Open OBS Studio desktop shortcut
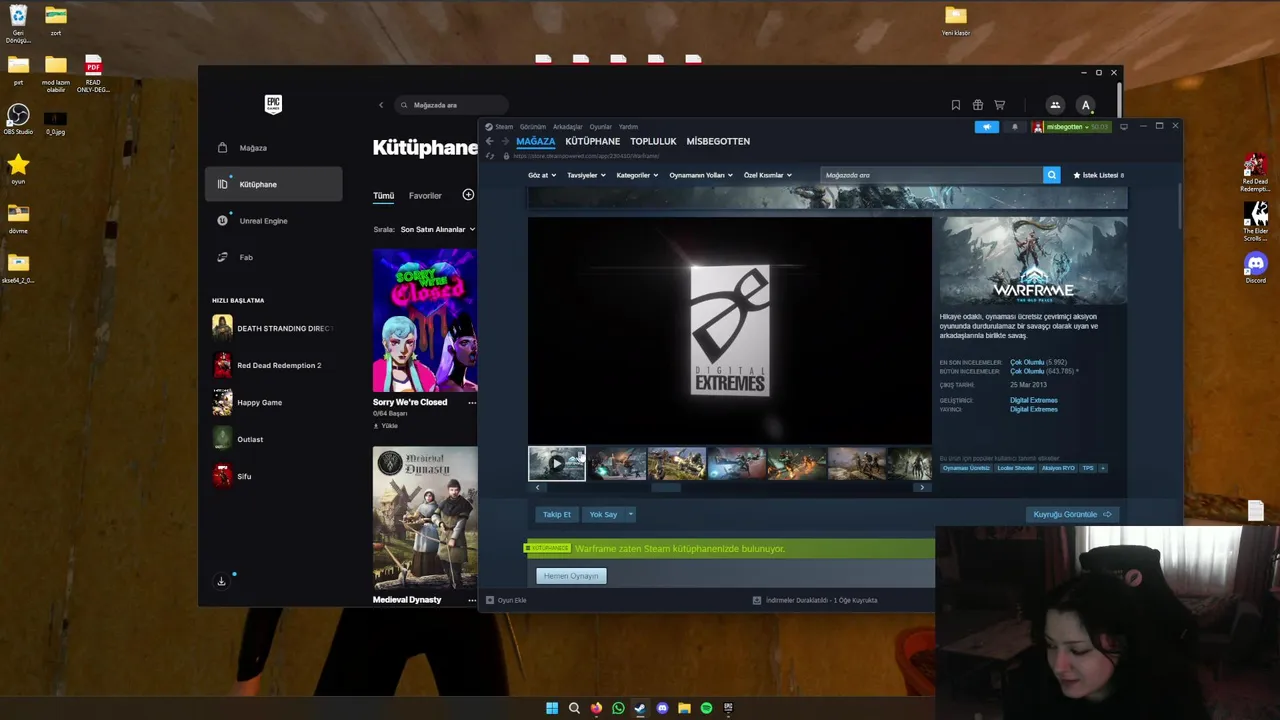Screen dimensions: 1280x720 click(x=18, y=120)
